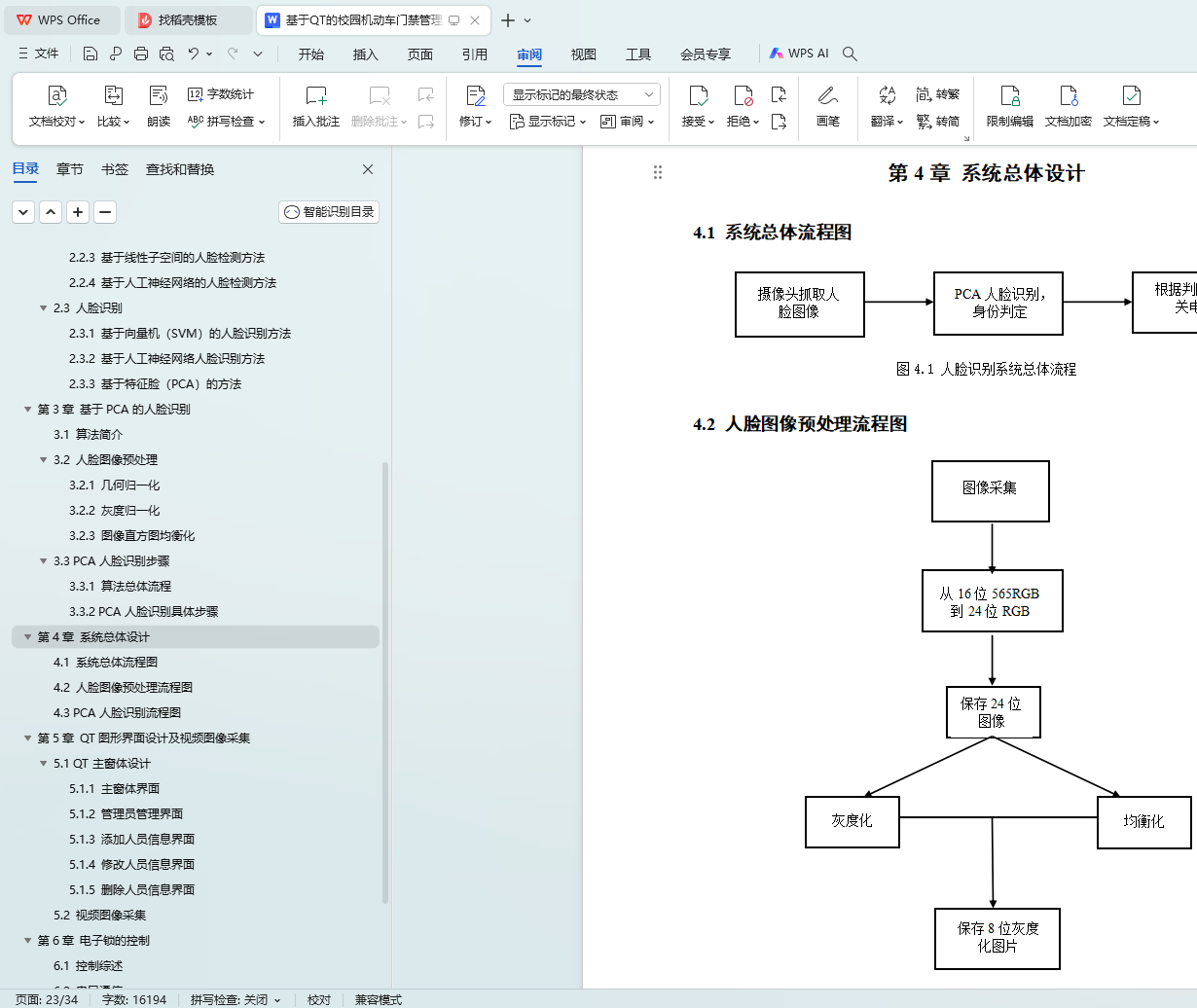The height and width of the screenshot is (1008, 1197).
Task: Open Print Preview icon
Action: click(x=166, y=54)
